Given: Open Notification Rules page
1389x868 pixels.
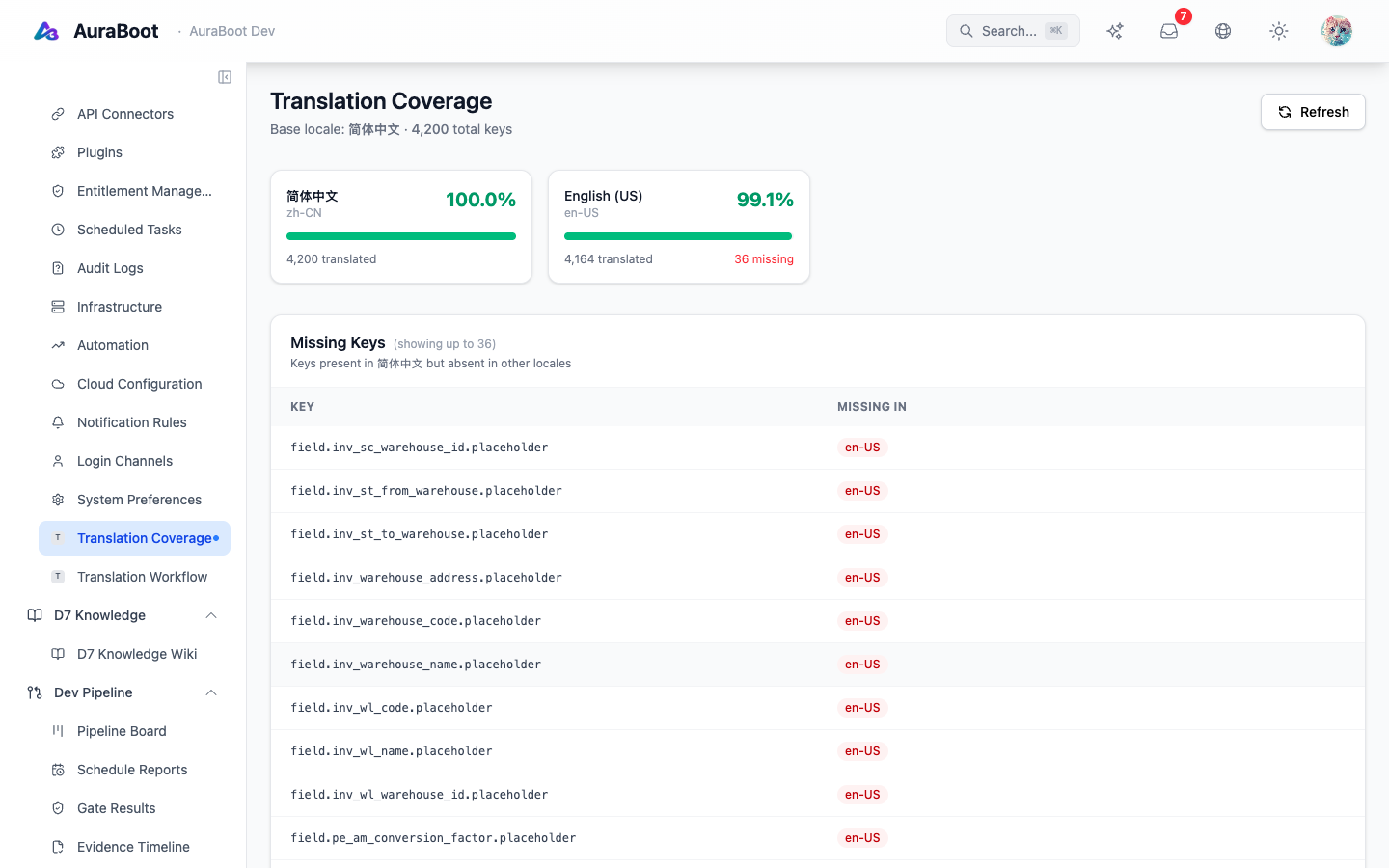Looking at the screenshot, I should 134,422.
